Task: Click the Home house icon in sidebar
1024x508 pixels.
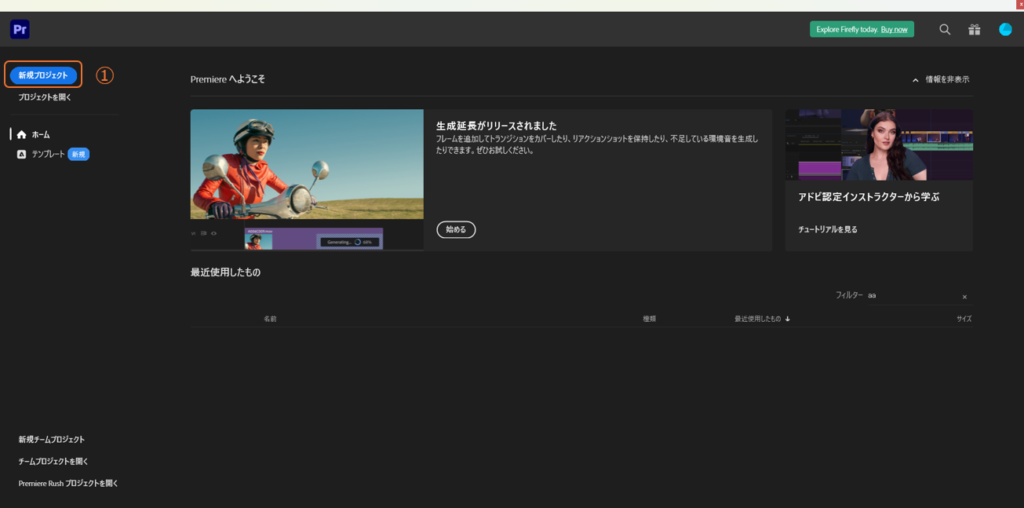Action: 21,134
